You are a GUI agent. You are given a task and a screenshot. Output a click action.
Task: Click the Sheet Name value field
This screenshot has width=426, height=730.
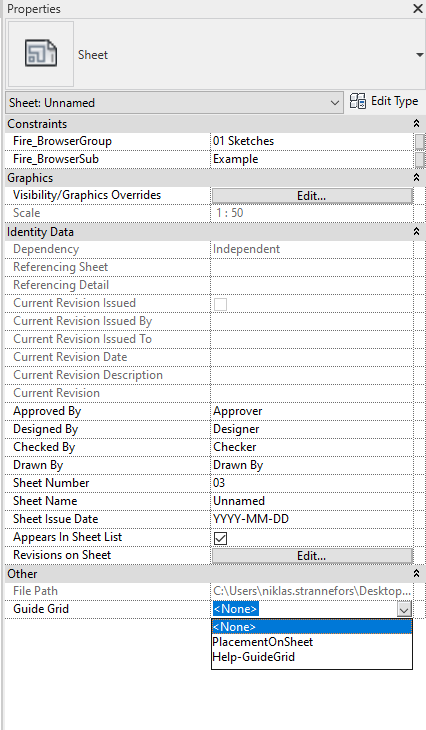pos(311,501)
